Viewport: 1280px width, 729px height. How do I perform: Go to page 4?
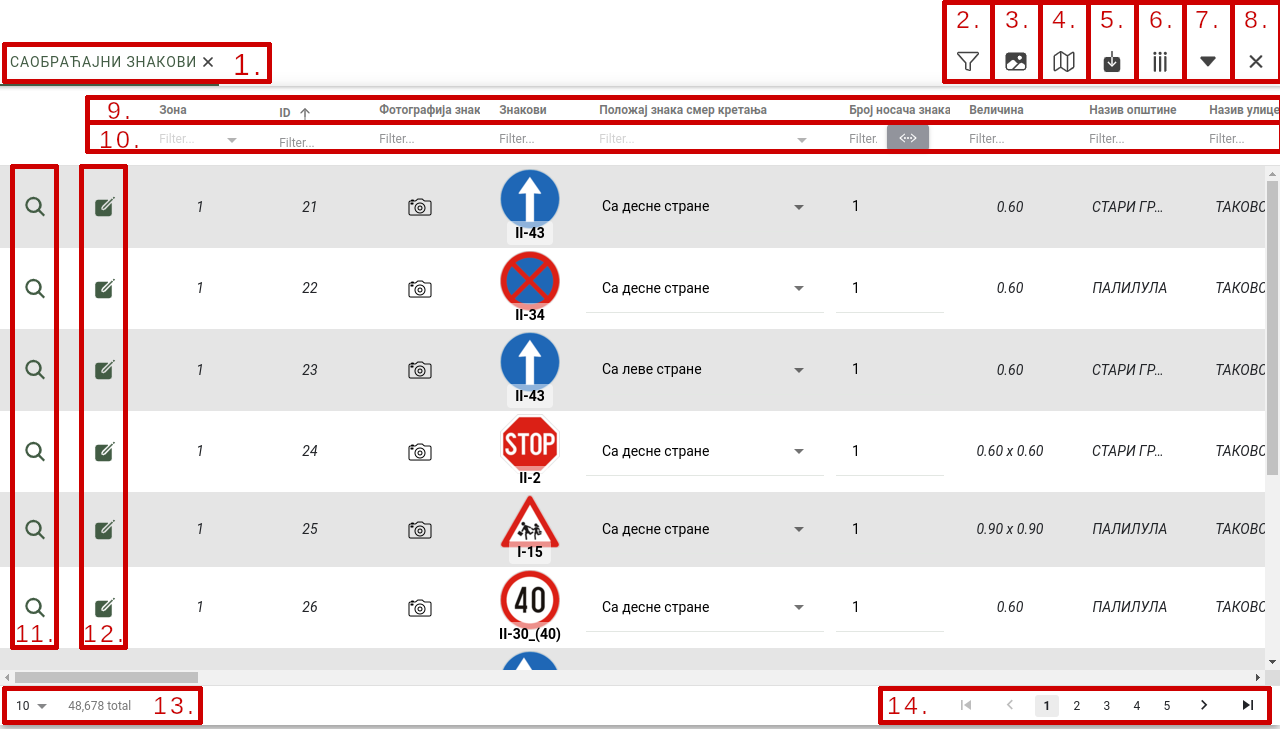(x=1136, y=706)
